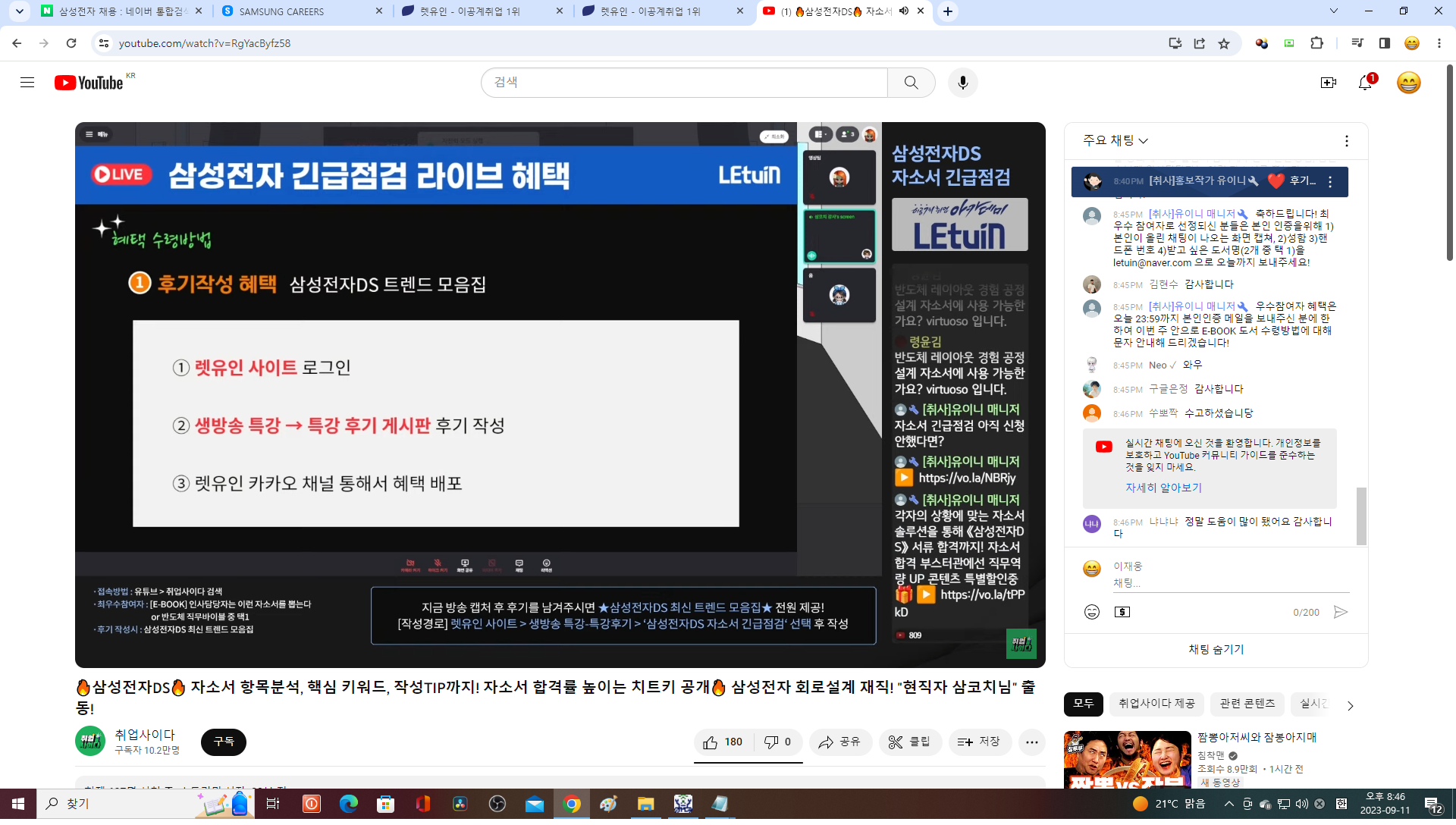1456x825 pixels.
Task: Open the 자세히 알아보기 link
Action: coord(1163,488)
